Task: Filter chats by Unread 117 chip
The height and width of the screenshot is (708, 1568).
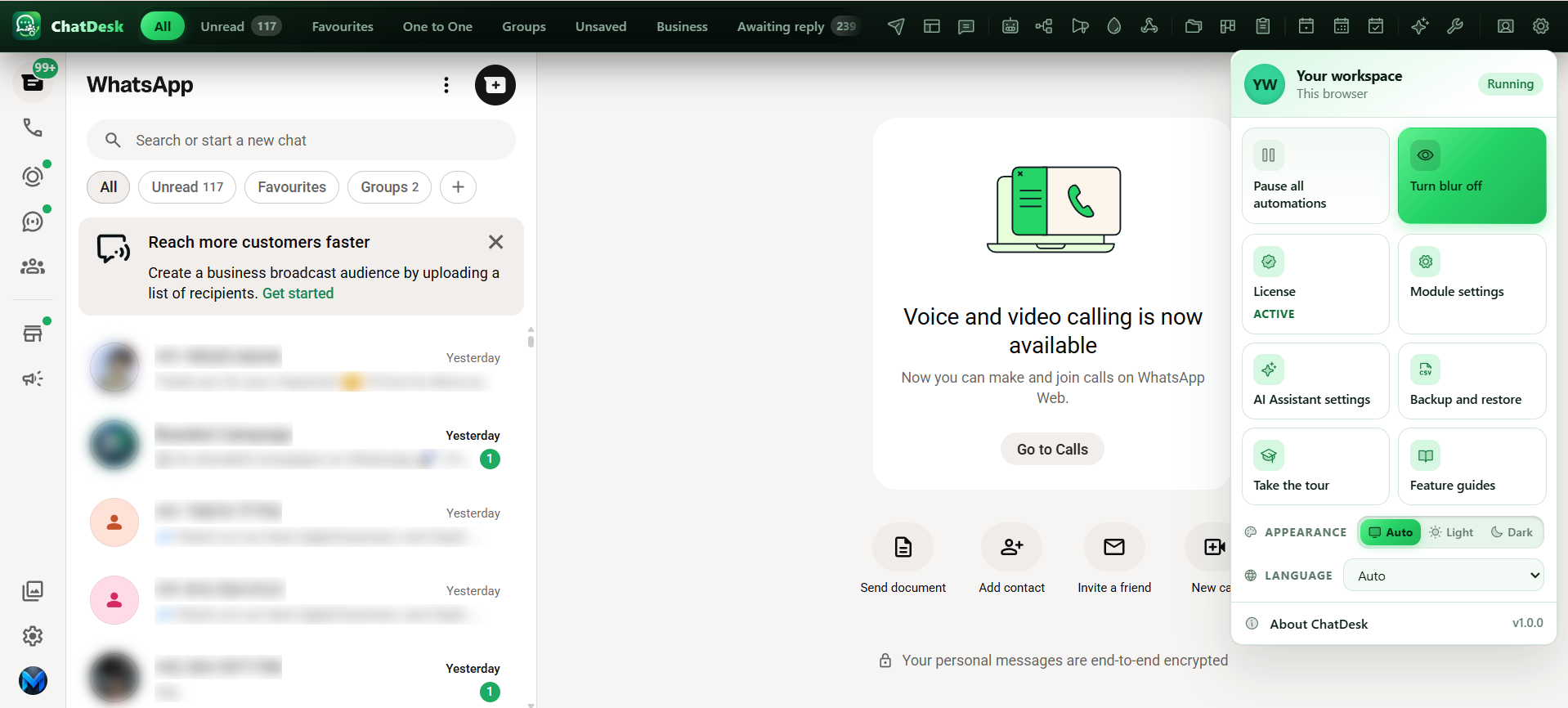Action: coord(187,187)
